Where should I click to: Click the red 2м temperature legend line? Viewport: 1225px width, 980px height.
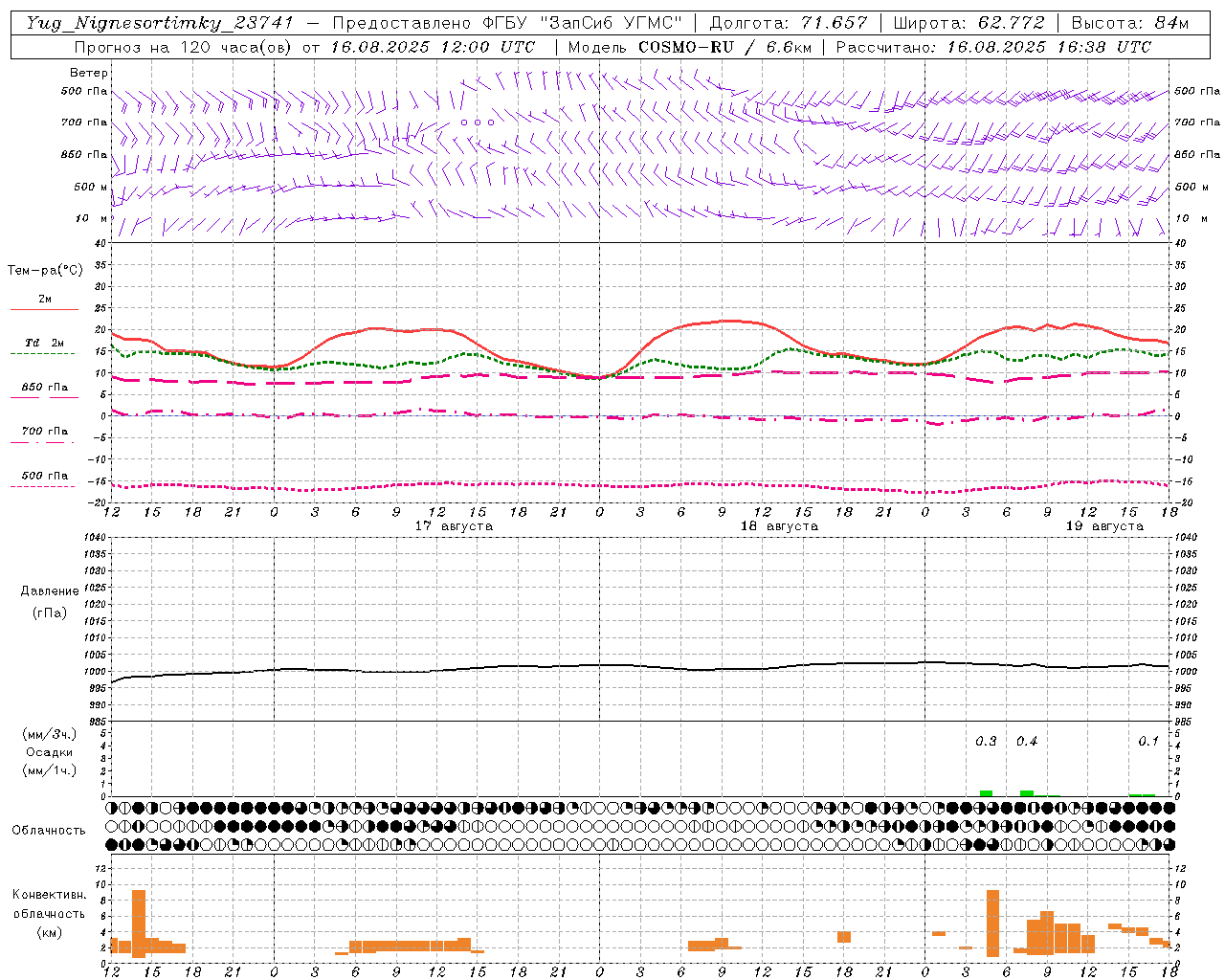[x=44, y=309]
